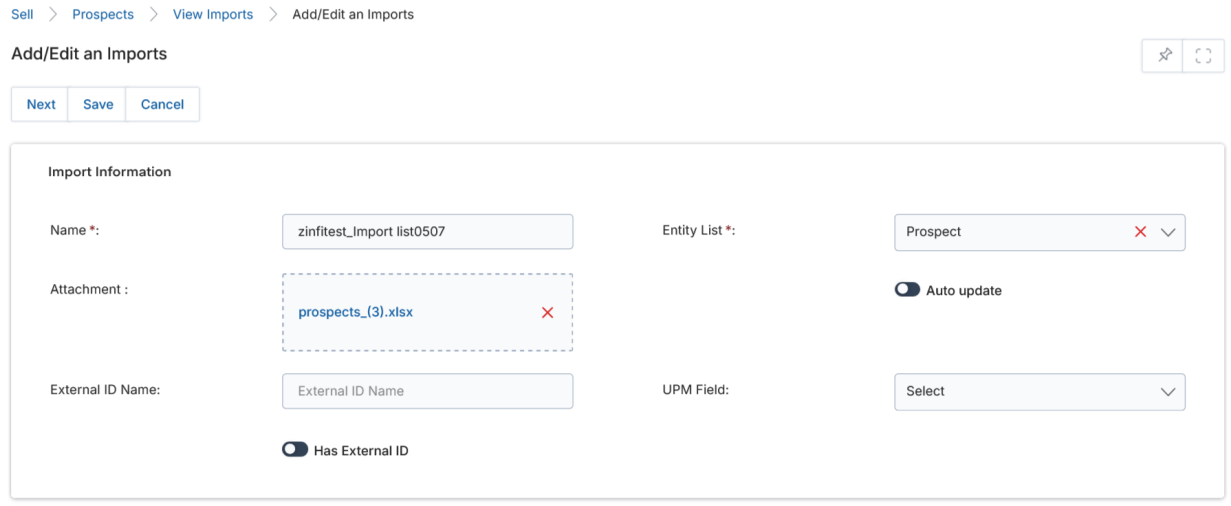Click the Add/Edit an Imports breadcrumb text

point(353,14)
